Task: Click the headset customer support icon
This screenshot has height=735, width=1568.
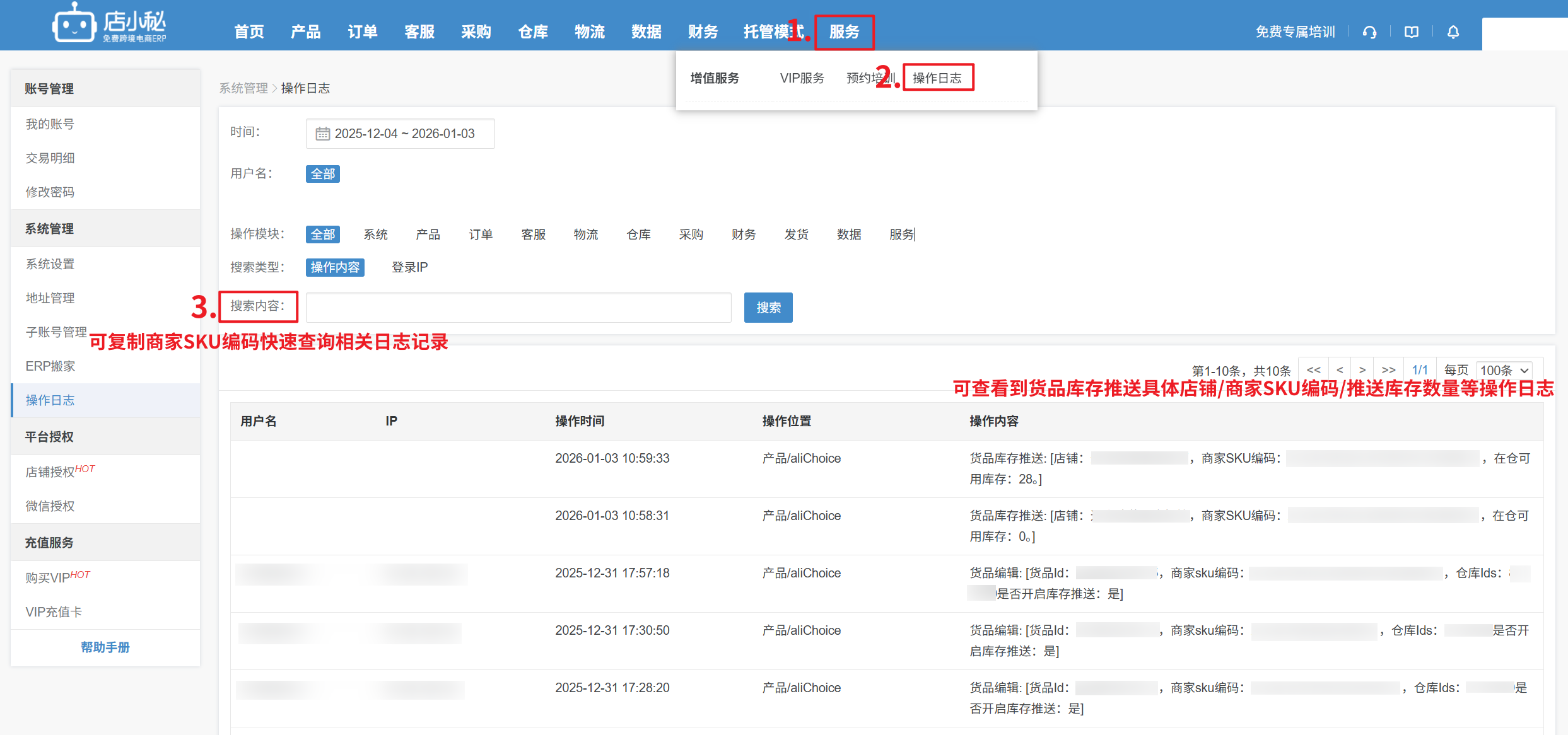Action: click(x=1369, y=32)
